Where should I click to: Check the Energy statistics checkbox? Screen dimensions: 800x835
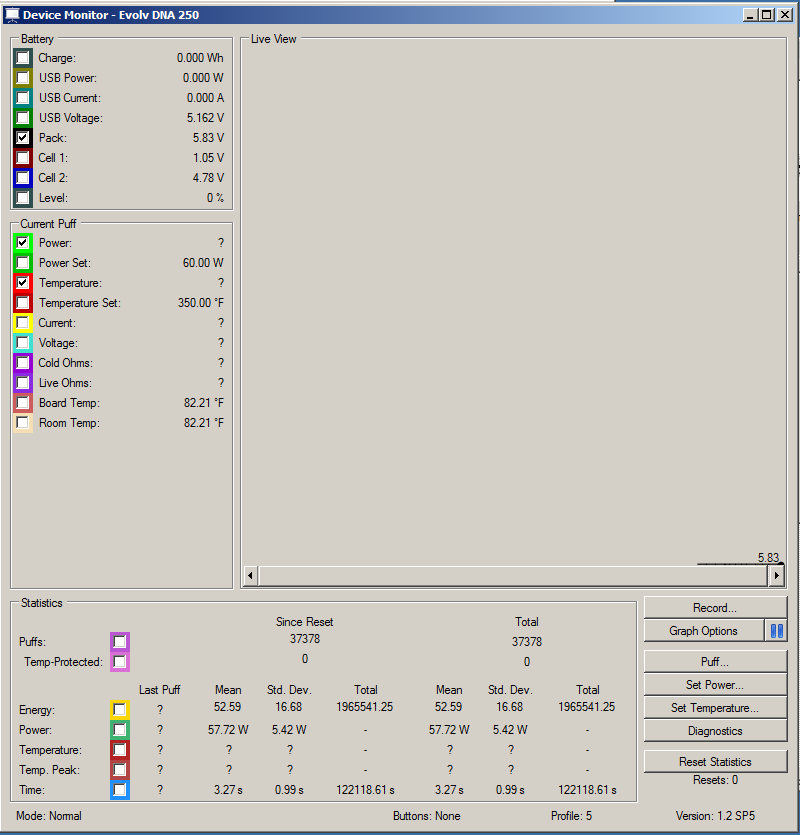pyautogui.click(x=120, y=710)
